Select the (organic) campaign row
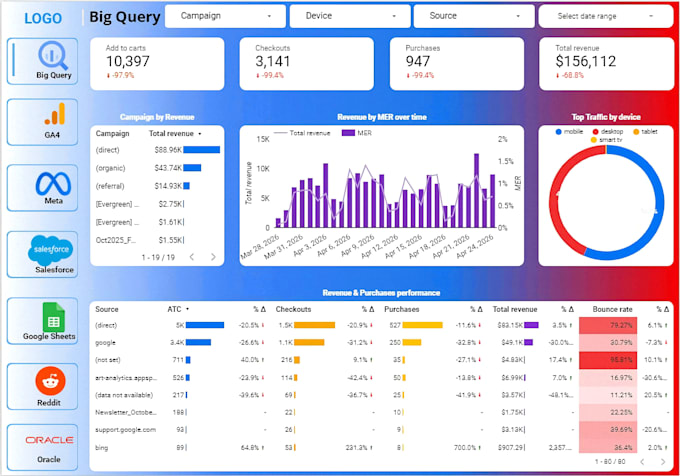This screenshot has height=476, width=680. pyautogui.click(x=157, y=168)
